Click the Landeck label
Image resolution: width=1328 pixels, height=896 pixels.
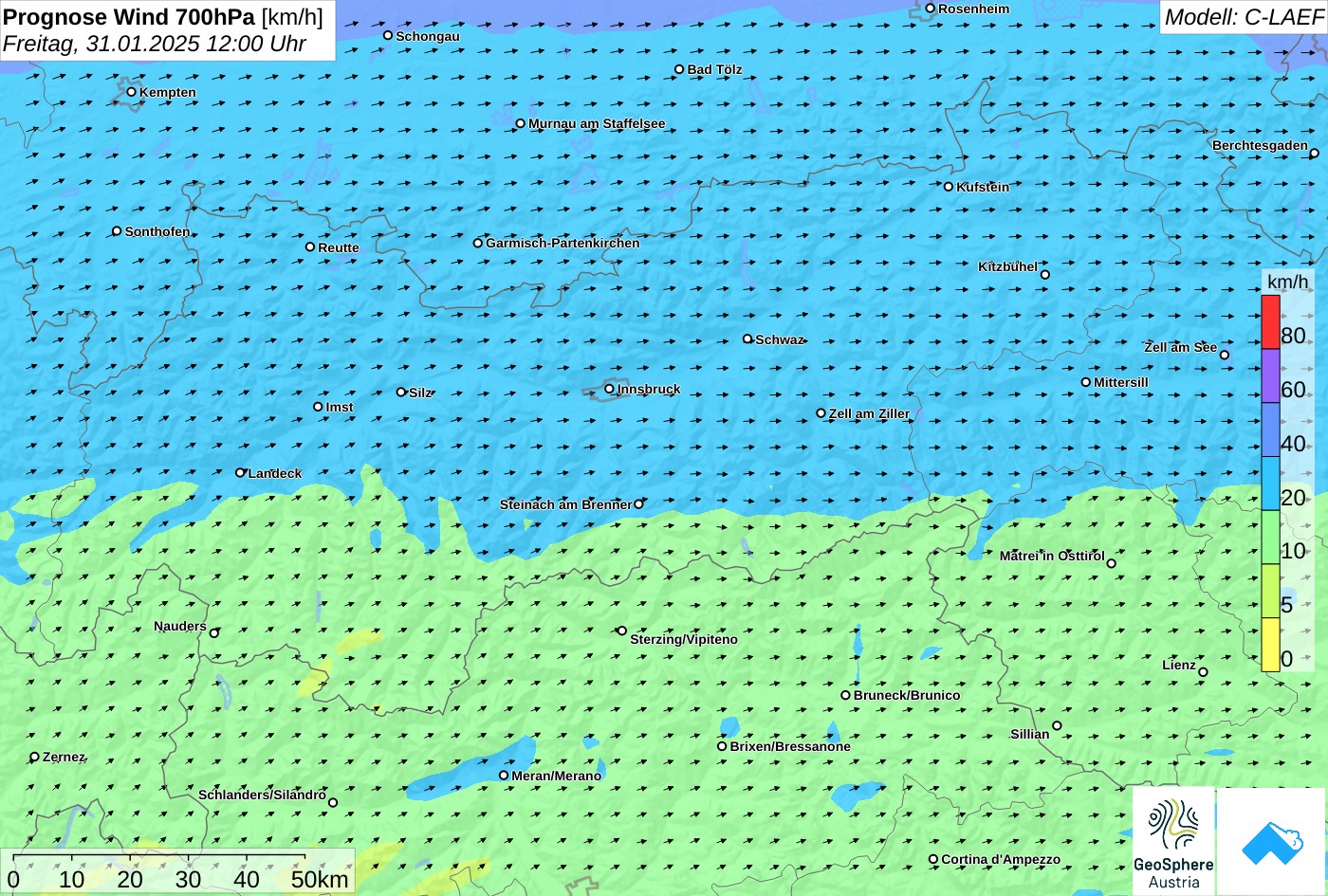pyautogui.click(x=275, y=473)
